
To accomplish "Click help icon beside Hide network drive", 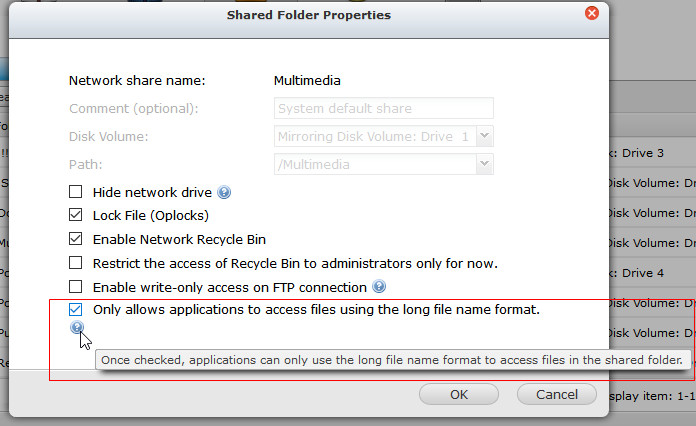I will click(224, 192).
